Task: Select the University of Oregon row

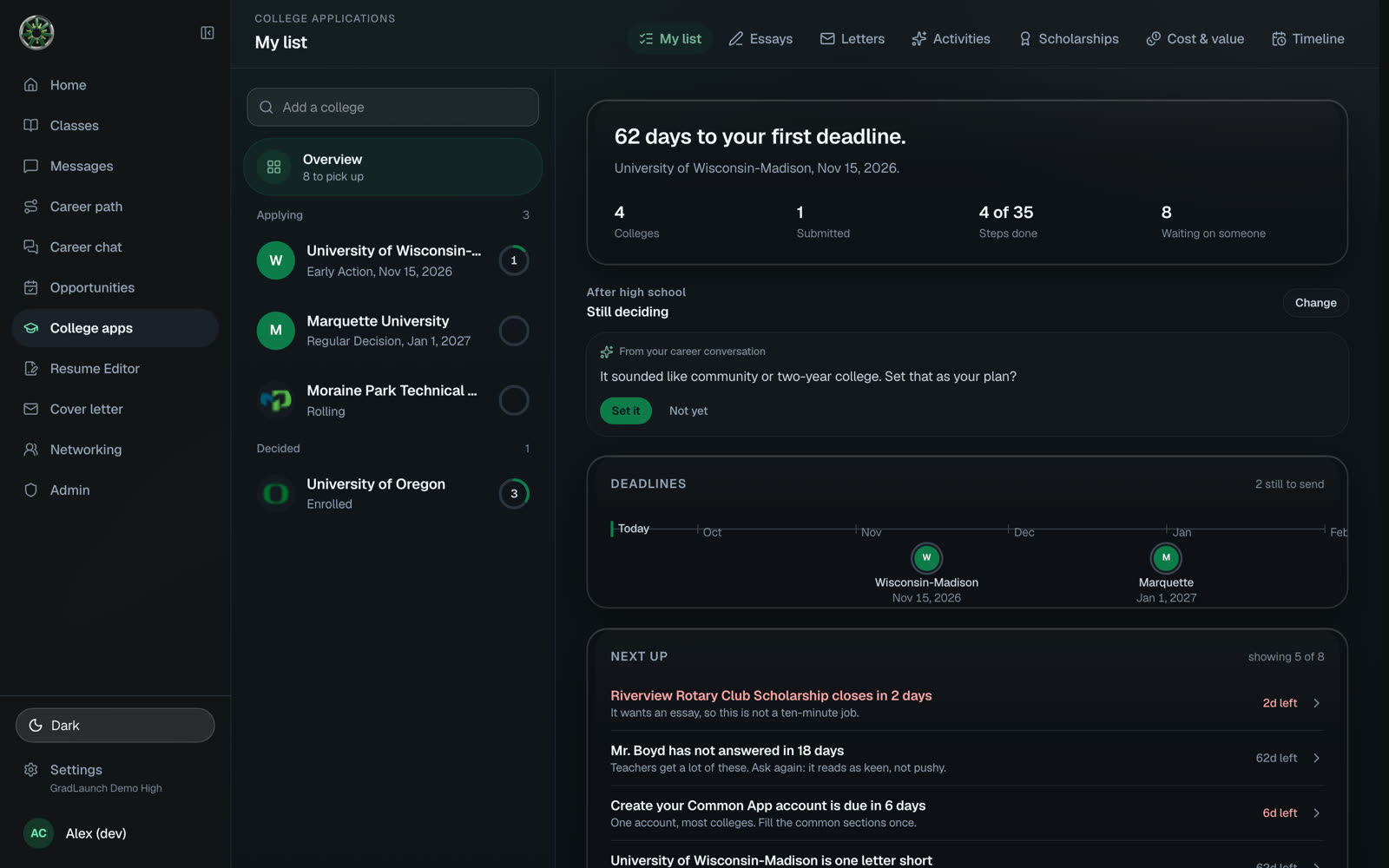Action: pos(393,494)
